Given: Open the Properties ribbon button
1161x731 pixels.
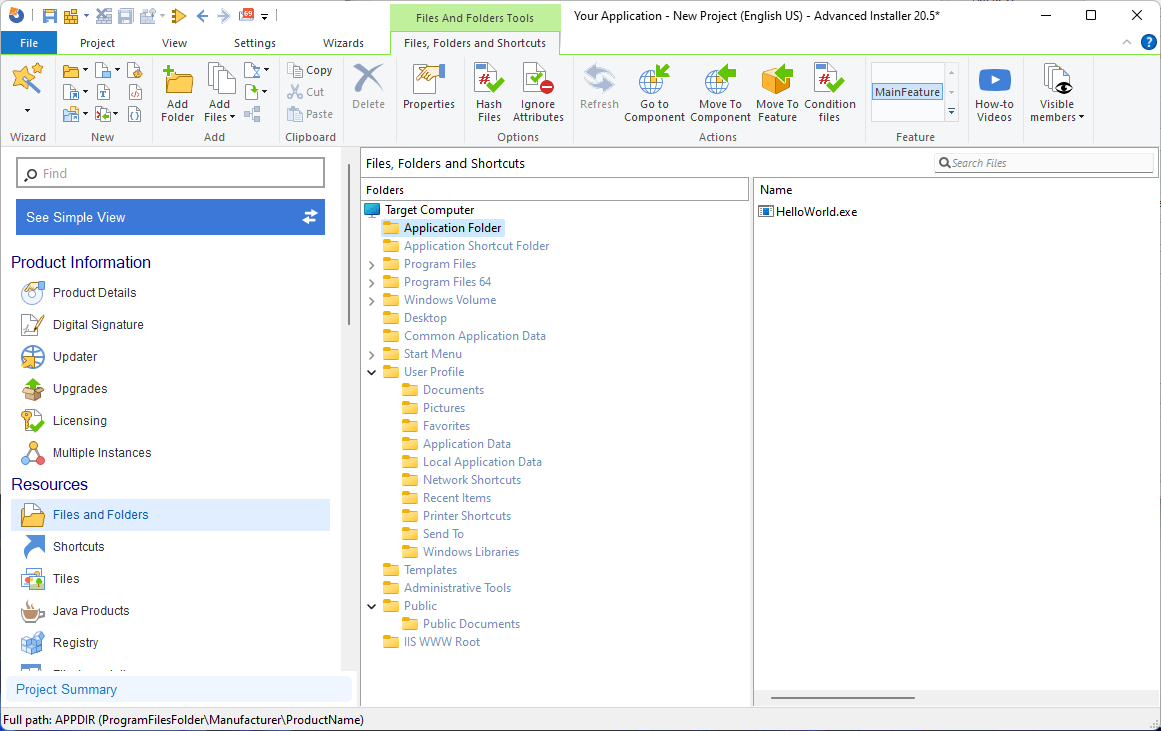Looking at the screenshot, I should [x=429, y=87].
